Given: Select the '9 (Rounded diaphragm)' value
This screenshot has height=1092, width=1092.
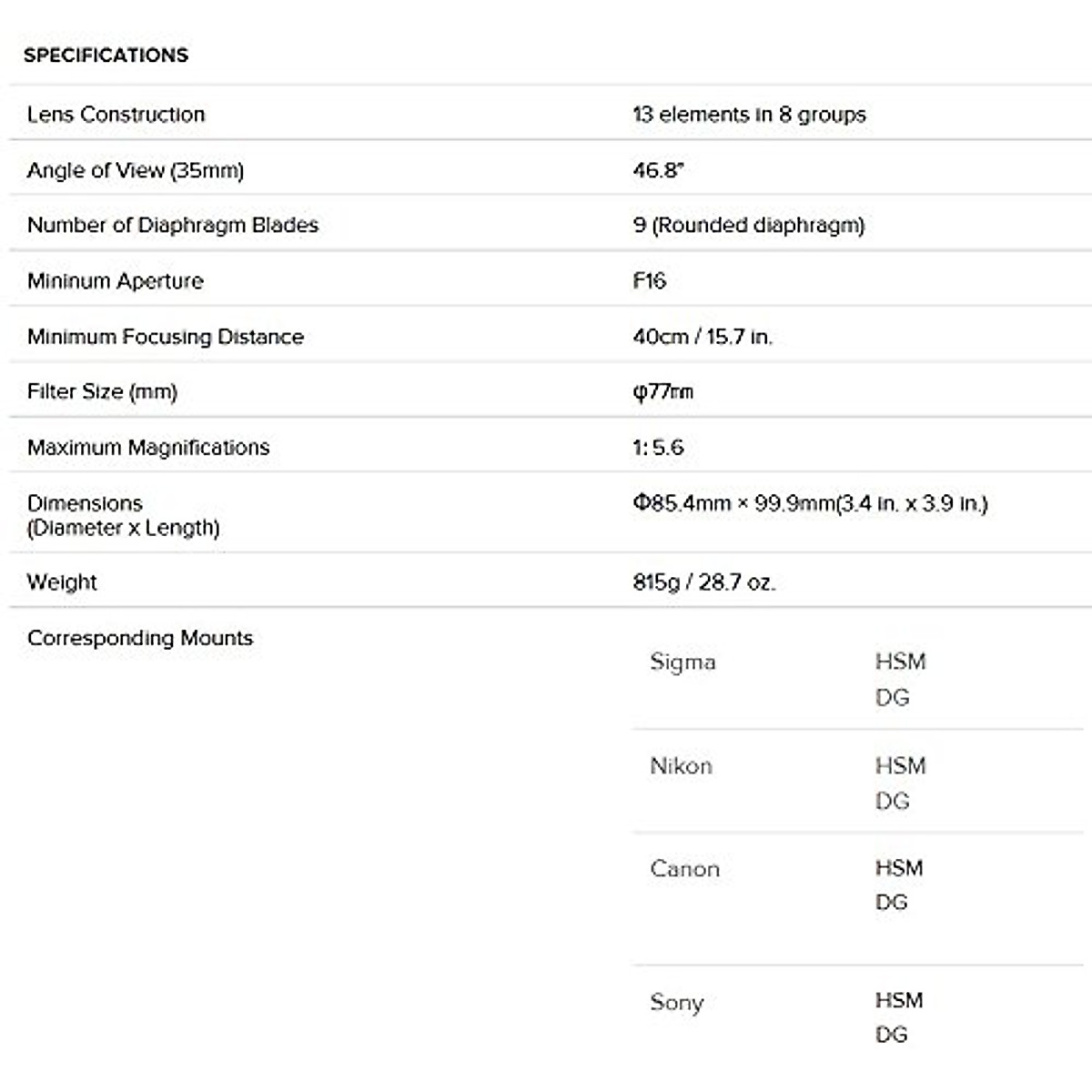Looking at the screenshot, I should 748,225.
